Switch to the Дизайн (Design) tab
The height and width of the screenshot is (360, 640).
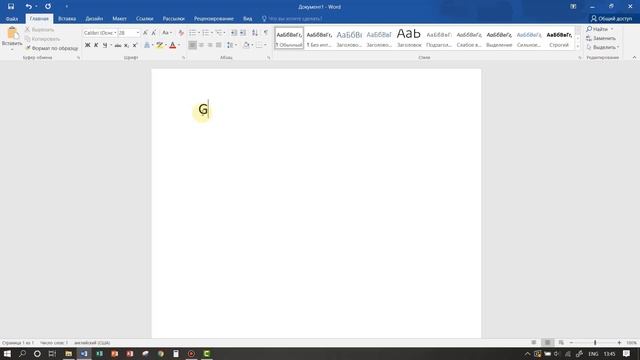[94, 19]
